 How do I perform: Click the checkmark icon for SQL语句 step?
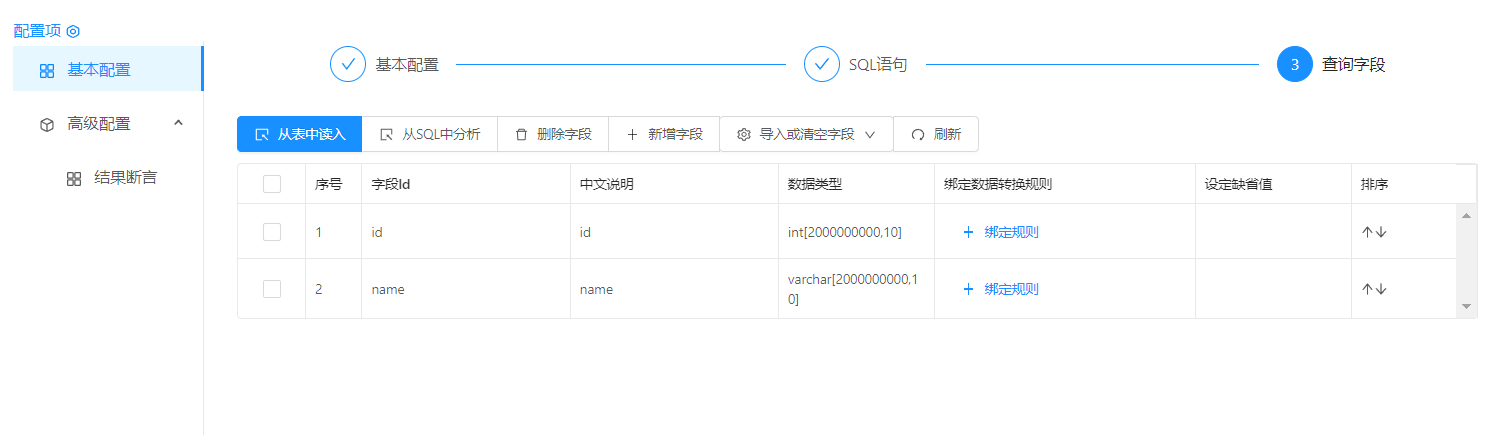tap(822, 64)
